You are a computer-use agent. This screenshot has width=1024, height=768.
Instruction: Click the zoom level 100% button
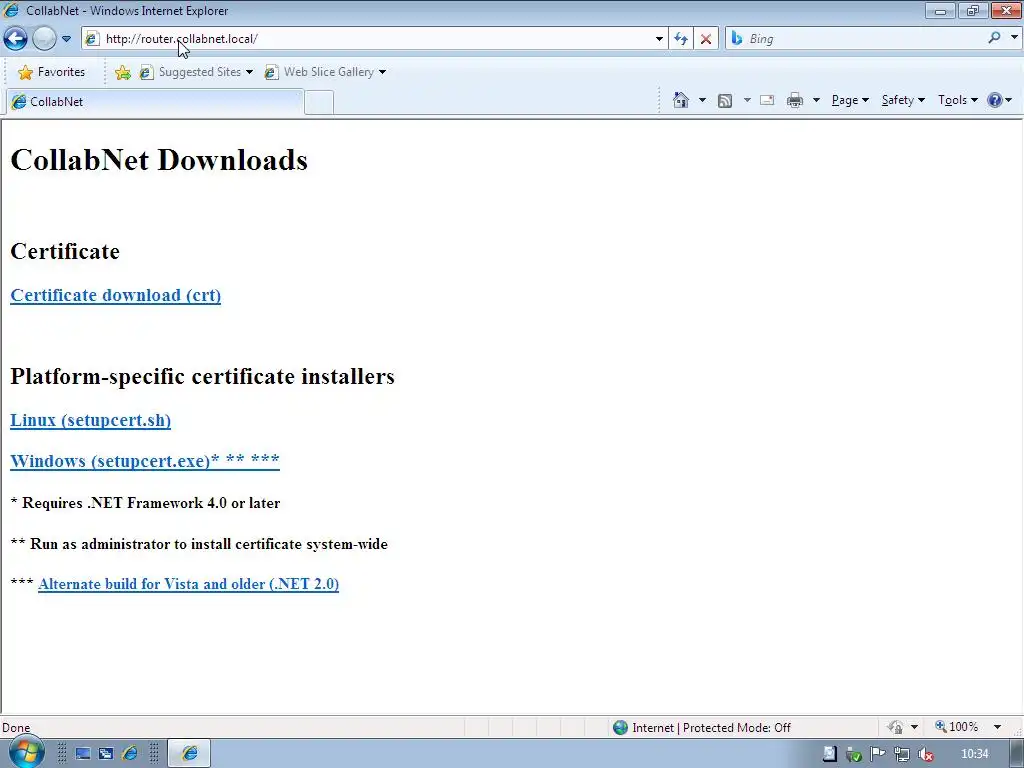click(957, 727)
